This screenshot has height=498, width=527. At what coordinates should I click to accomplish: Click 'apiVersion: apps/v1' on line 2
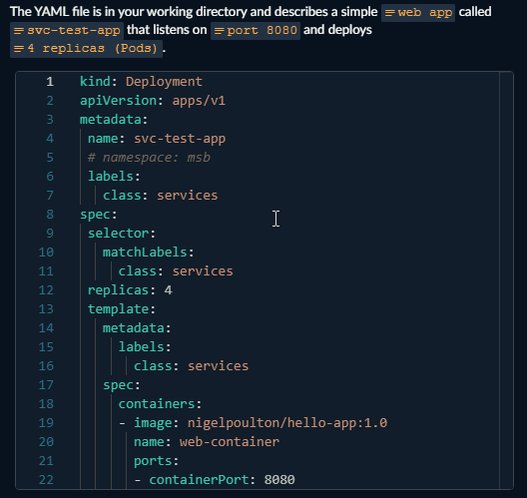click(153, 100)
